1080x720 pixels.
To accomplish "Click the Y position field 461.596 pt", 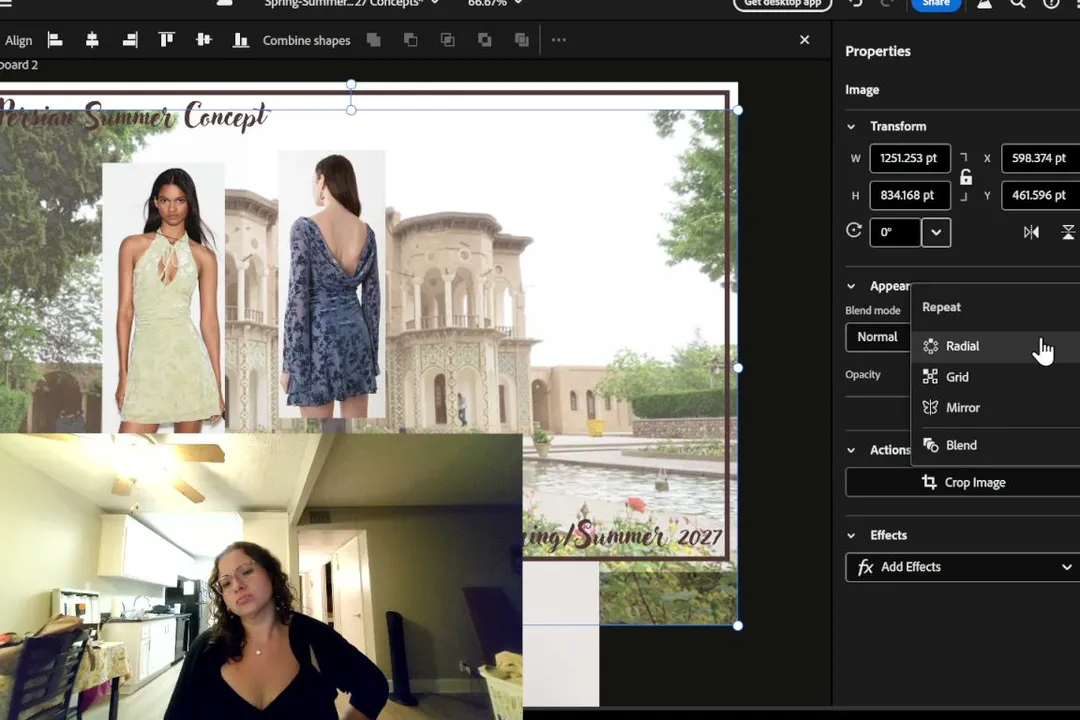I will tap(1041, 196).
